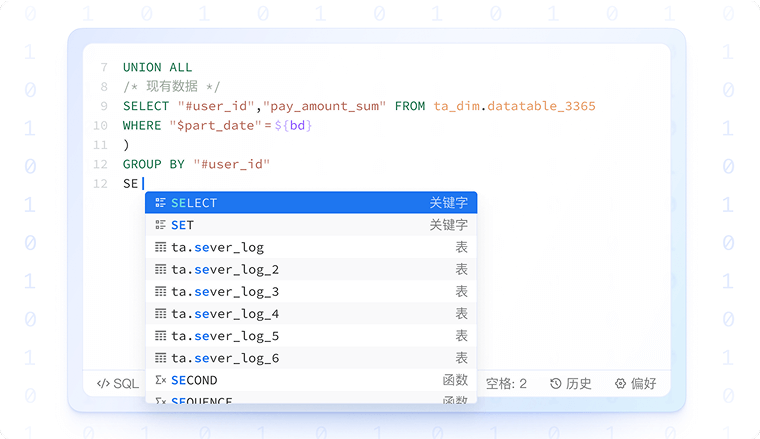Click the SQL code icon in status bar

tap(103, 384)
